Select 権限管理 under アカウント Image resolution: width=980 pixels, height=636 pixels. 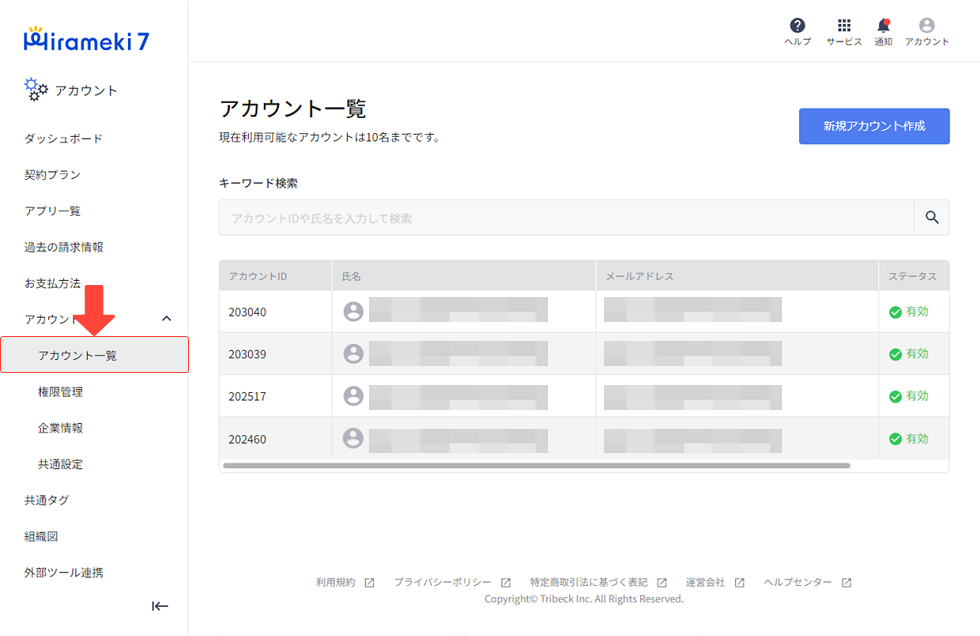(x=63, y=391)
